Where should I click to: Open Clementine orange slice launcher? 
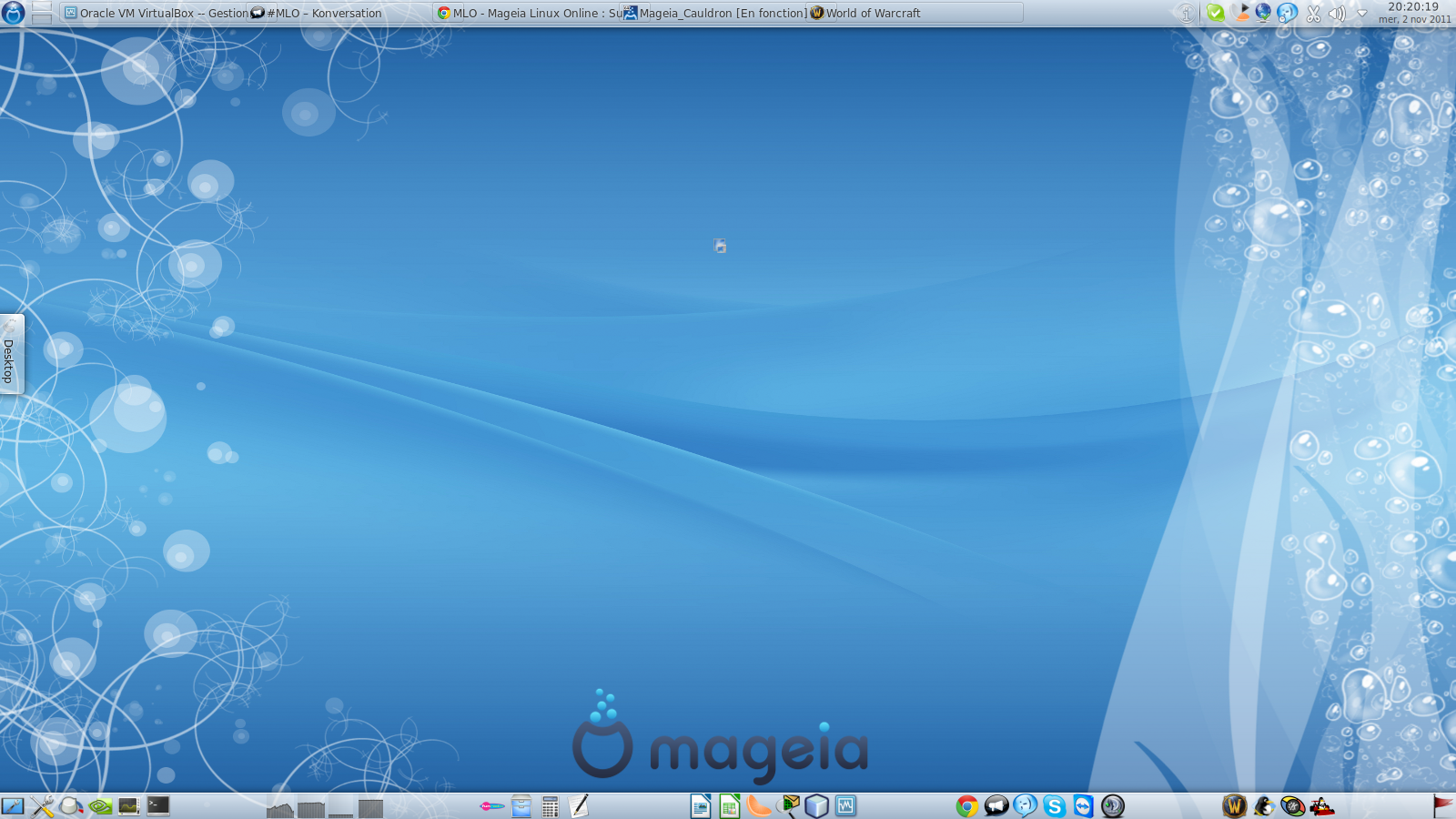[759, 805]
